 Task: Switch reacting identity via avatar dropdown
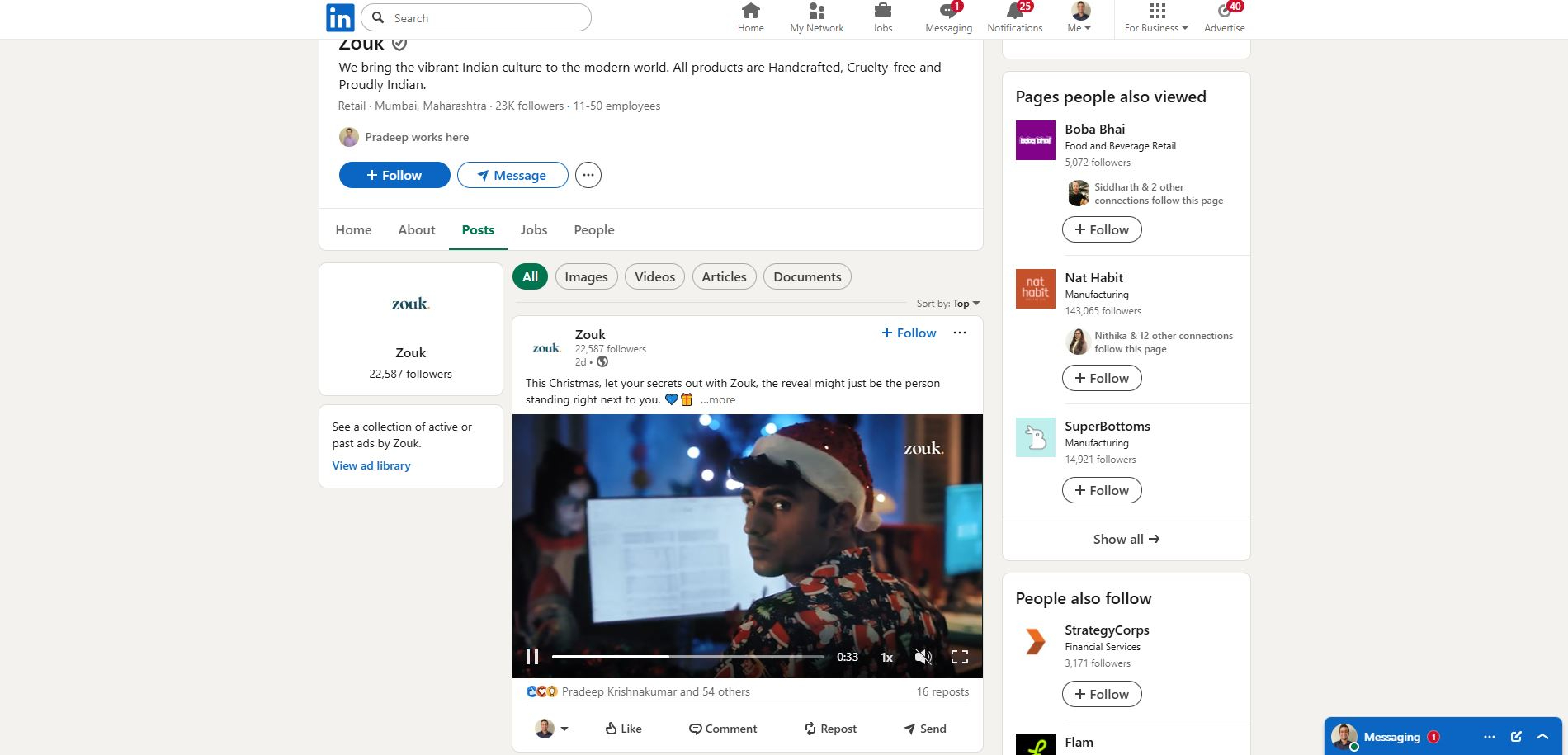coord(552,729)
